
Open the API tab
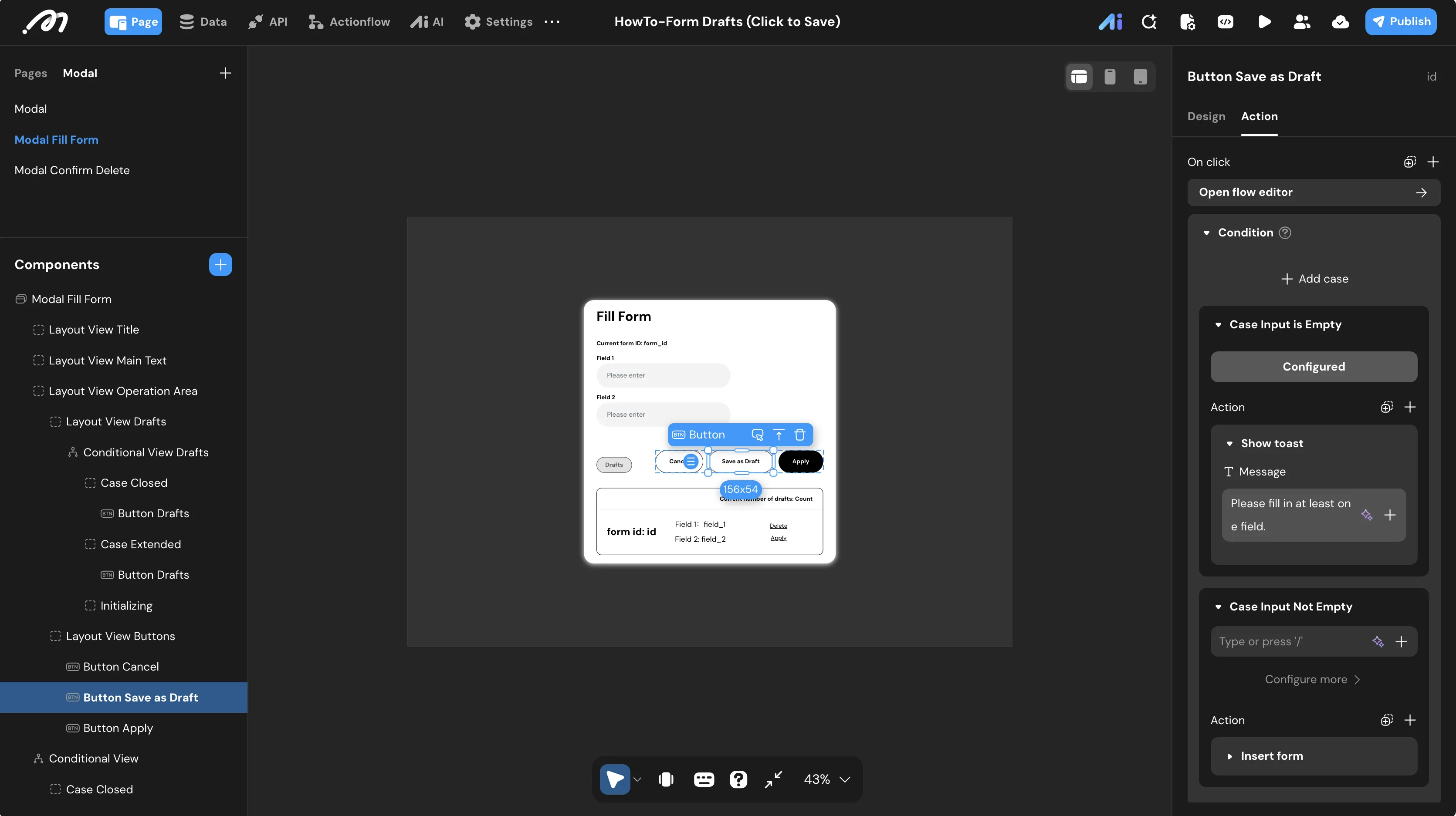pyautogui.click(x=268, y=22)
